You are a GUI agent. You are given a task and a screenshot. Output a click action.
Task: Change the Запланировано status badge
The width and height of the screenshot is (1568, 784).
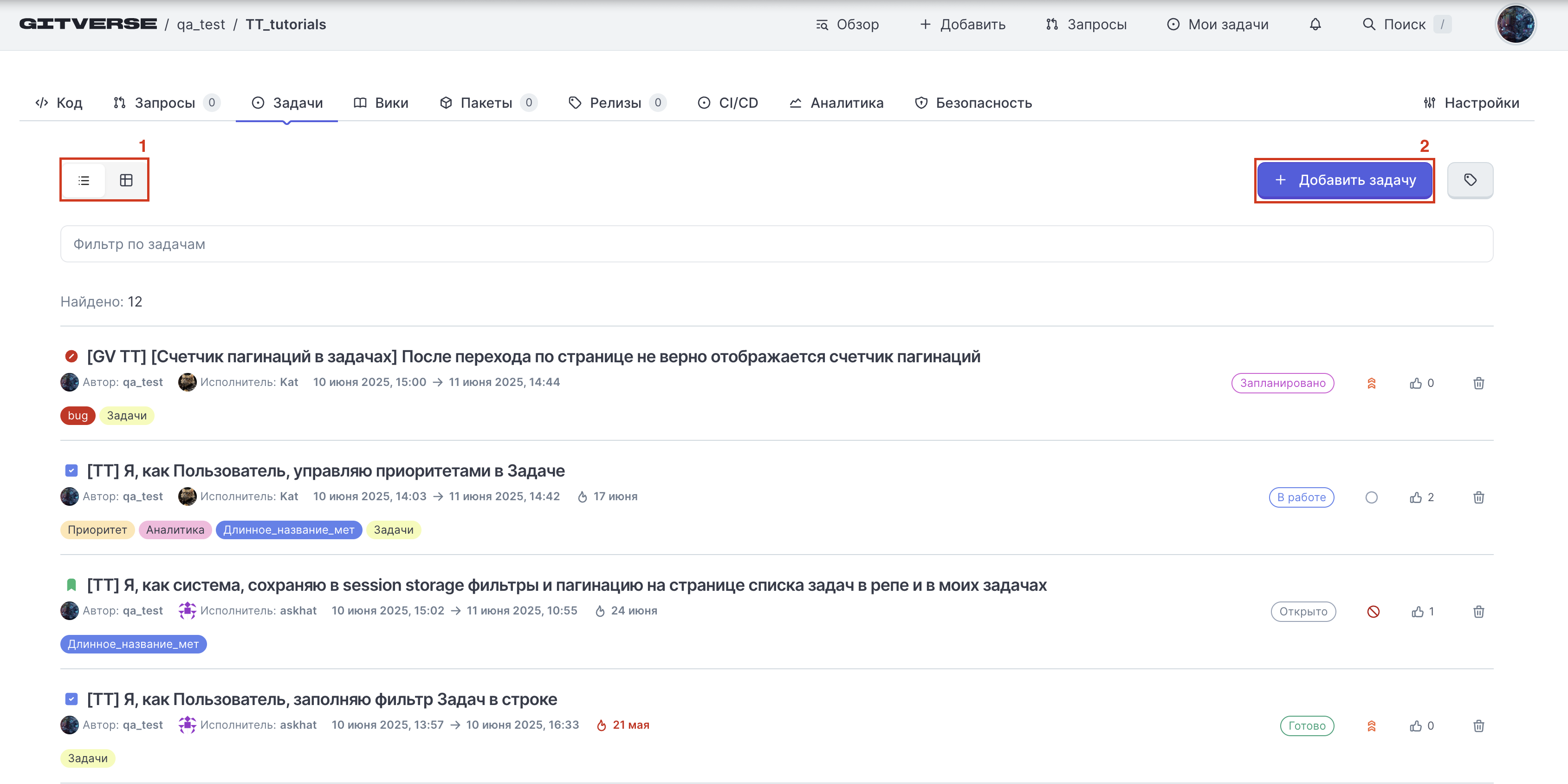(1283, 383)
